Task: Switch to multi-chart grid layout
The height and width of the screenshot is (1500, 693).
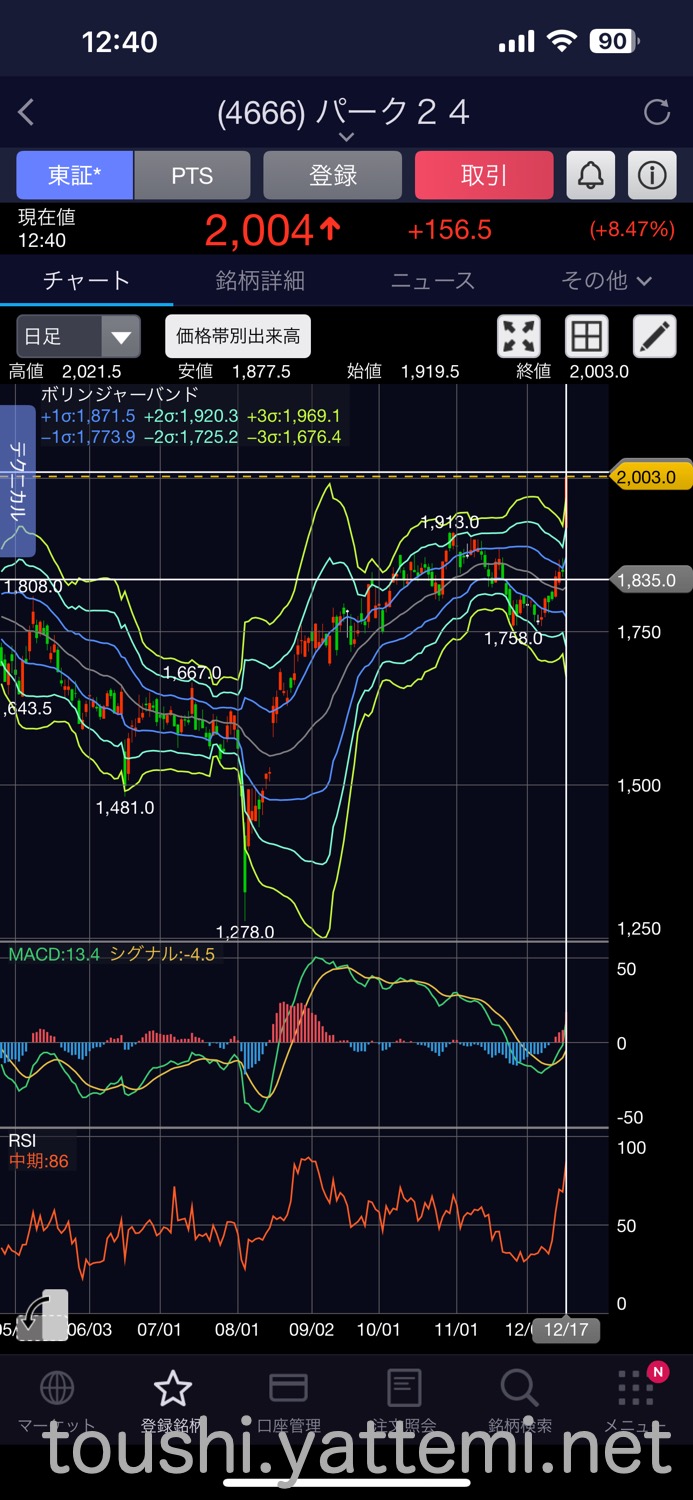Action: (586, 336)
